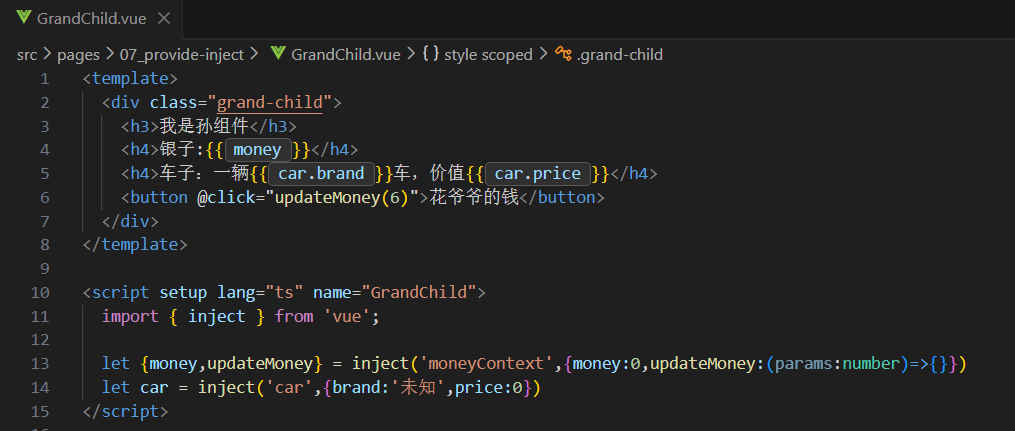Click the car.price expression on line 5

point(537,174)
